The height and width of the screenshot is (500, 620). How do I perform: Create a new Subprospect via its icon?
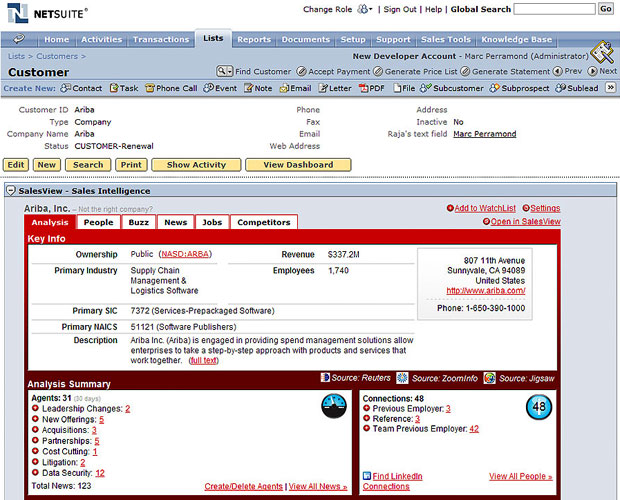495,88
